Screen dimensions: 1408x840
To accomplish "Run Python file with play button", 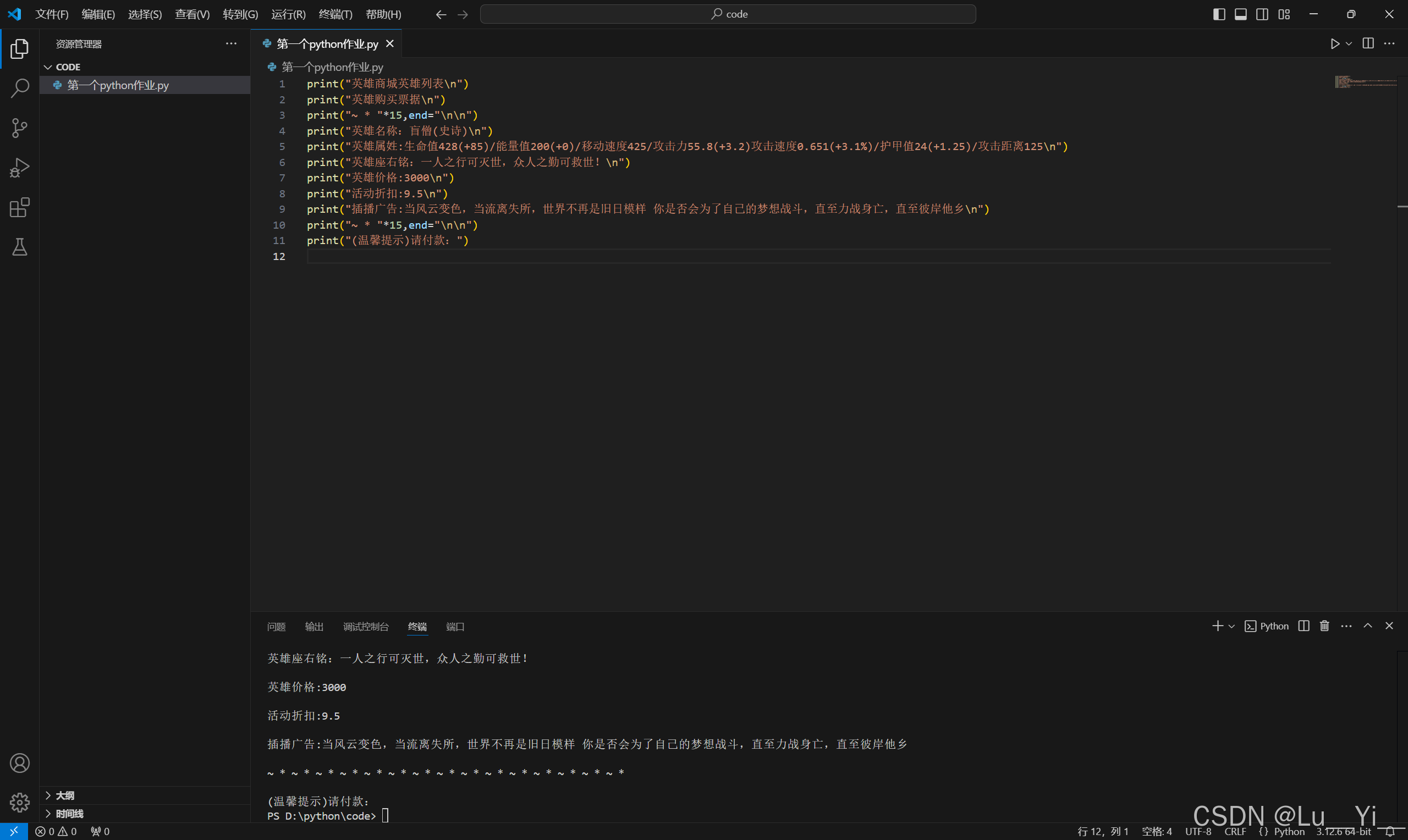I will pos(1334,43).
